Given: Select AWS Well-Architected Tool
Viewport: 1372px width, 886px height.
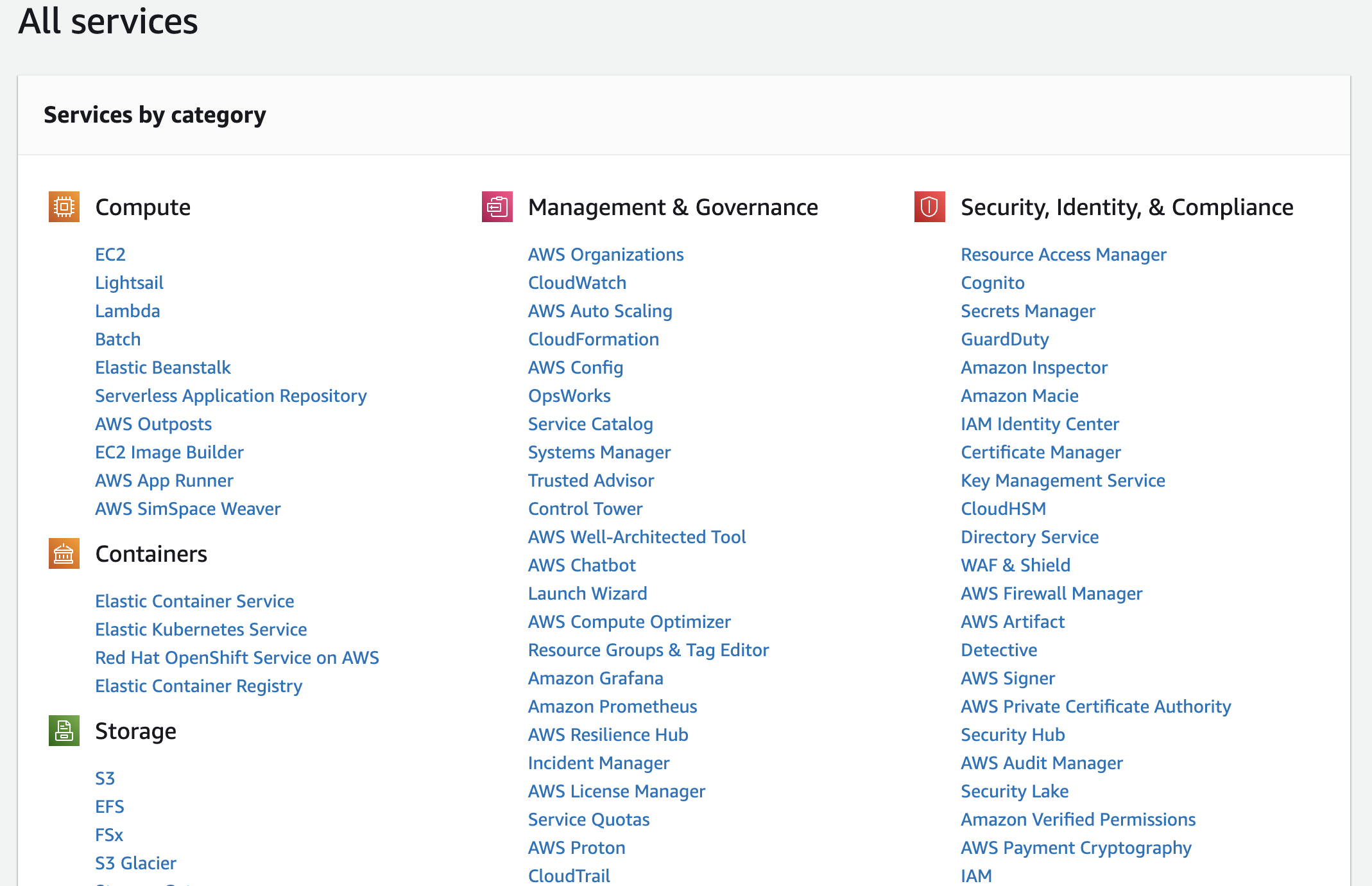Looking at the screenshot, I should point(637,537).
